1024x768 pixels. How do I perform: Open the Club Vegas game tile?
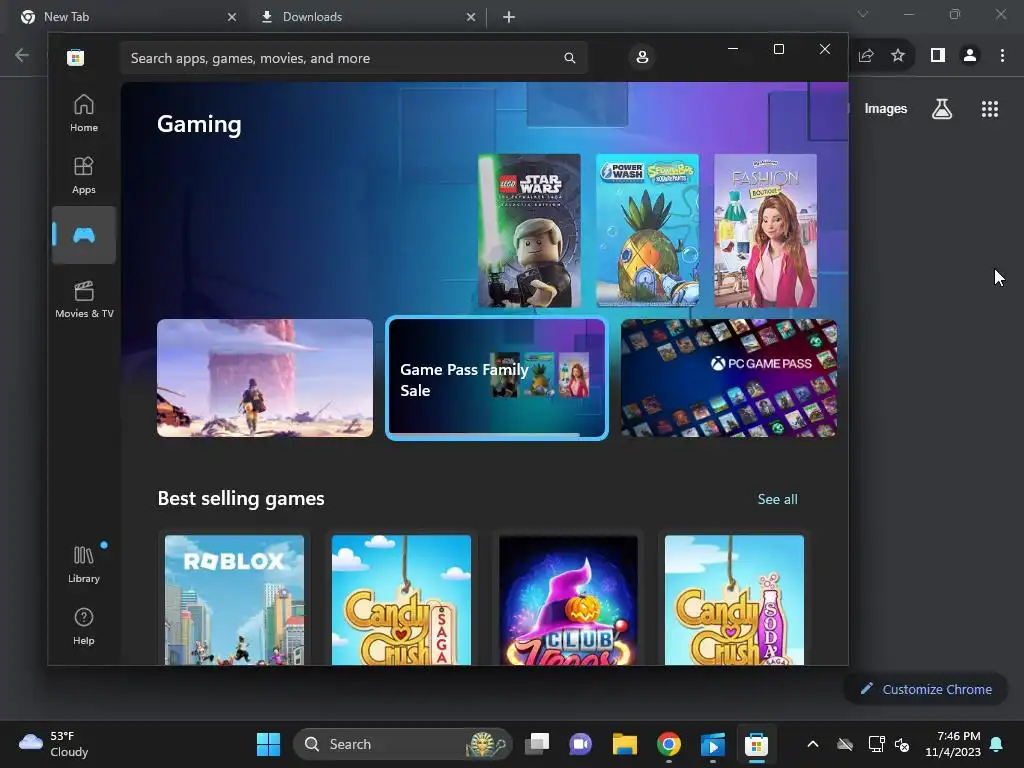[x=568, y=600]
